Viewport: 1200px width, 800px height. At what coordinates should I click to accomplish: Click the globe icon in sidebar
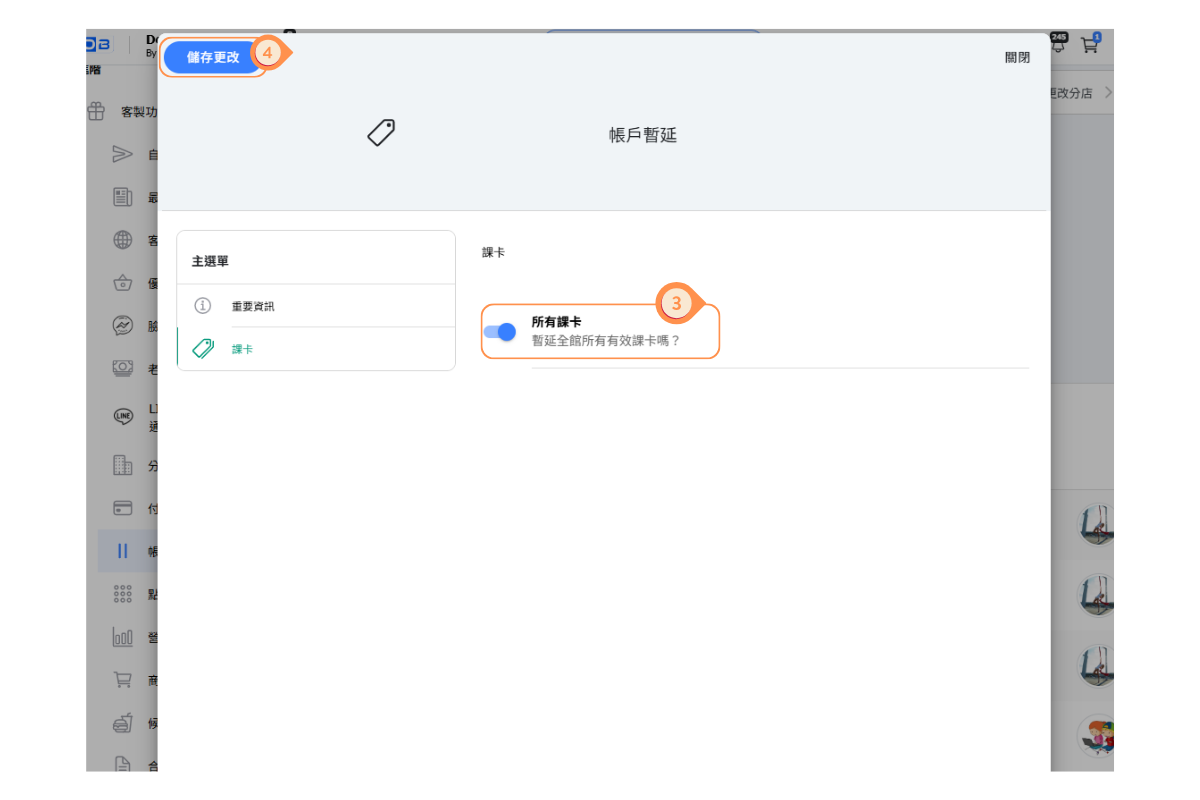point(122,240)
